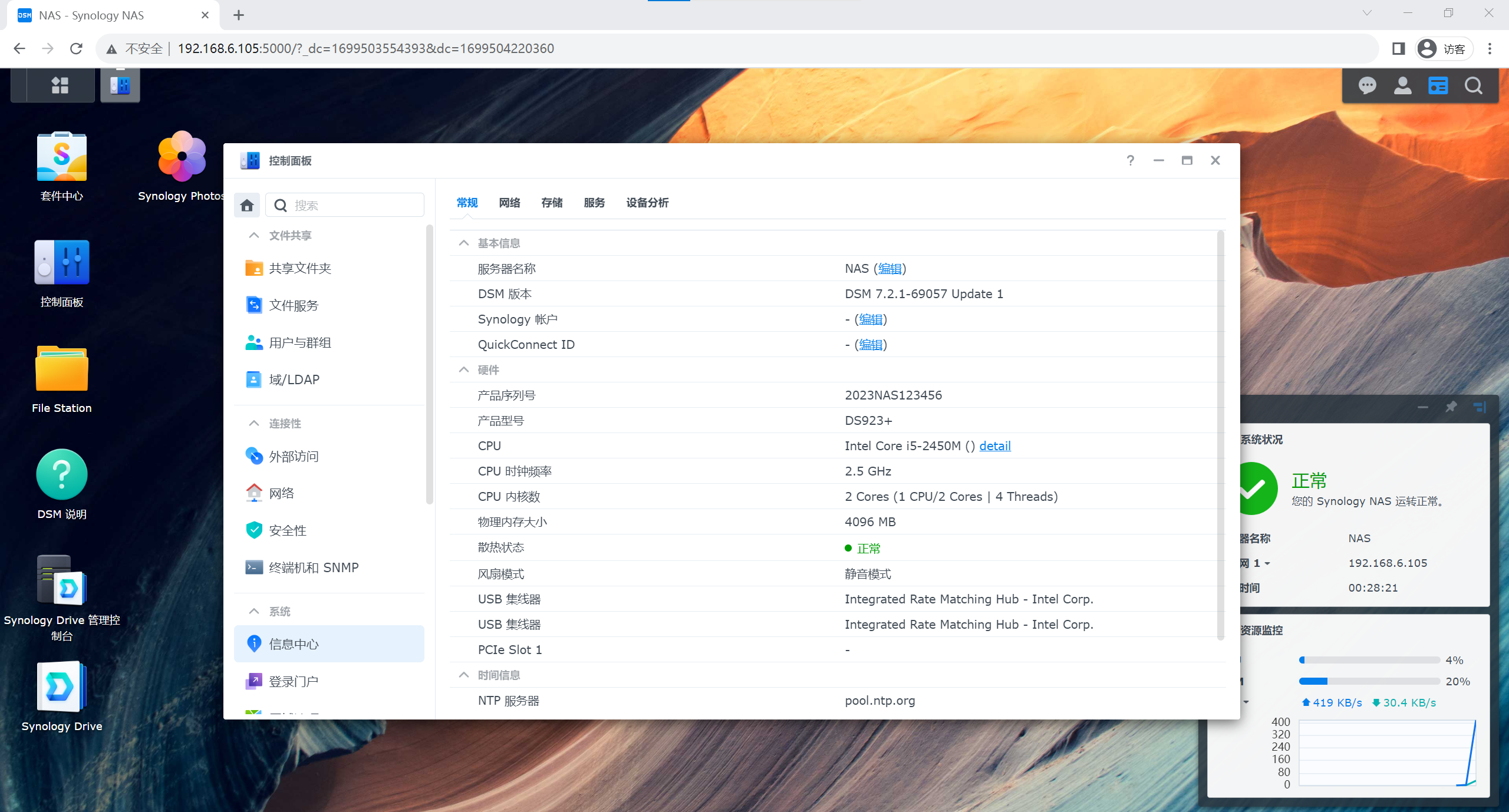Open DSM Help desktop icon
The image size is (1509, 812).
pos(62,486)
